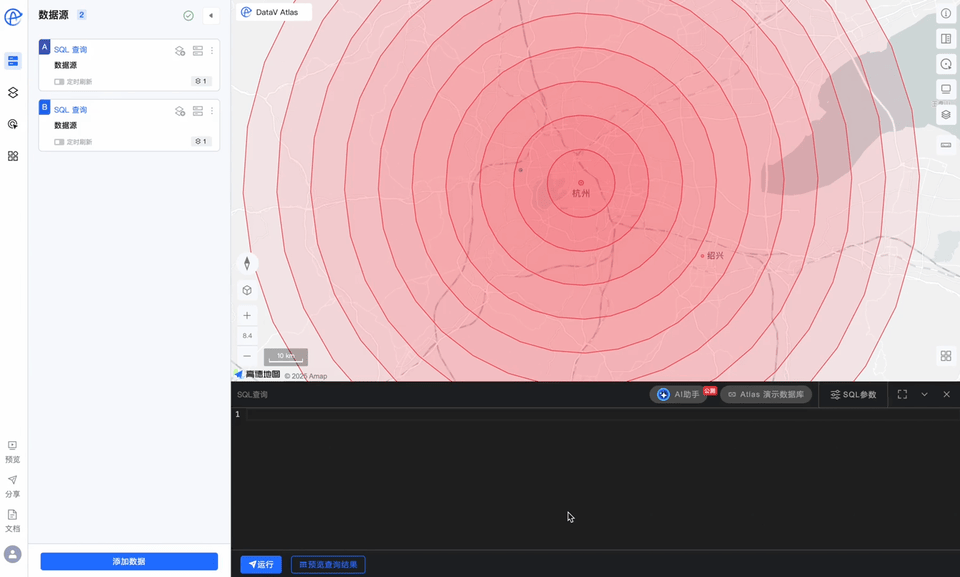Open SQL参数 settings
The image size is (960, 577).
853,394
